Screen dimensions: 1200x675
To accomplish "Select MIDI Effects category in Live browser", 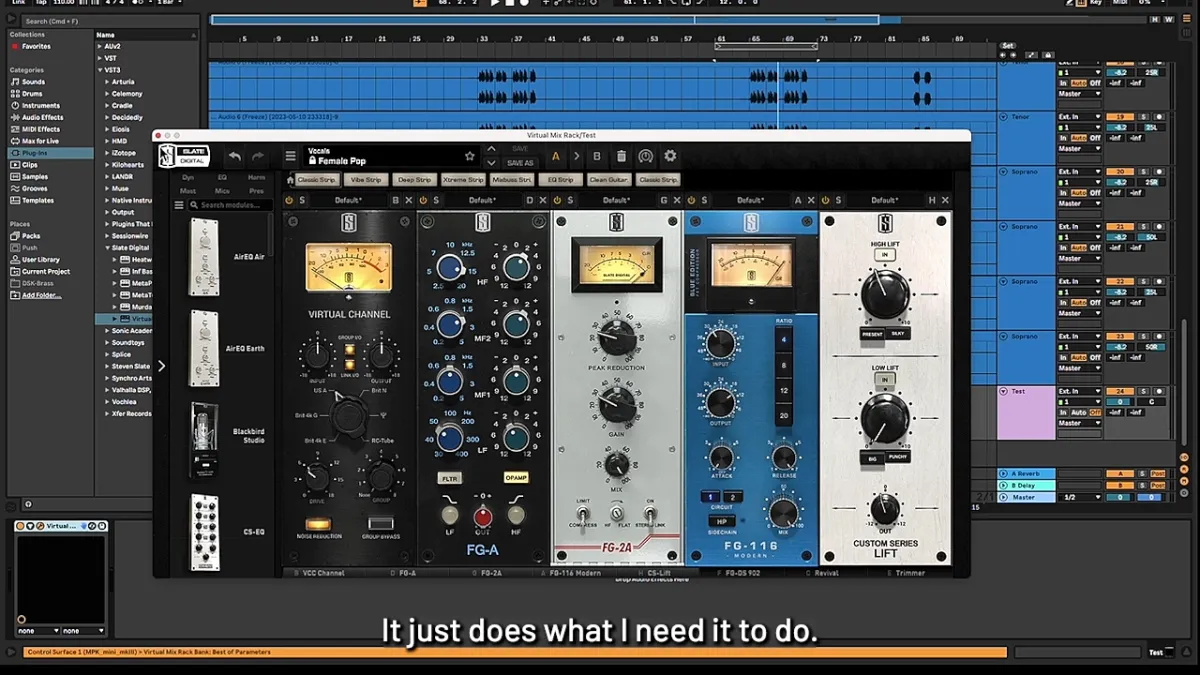I will pyautogui.click(x=41, y=129).
